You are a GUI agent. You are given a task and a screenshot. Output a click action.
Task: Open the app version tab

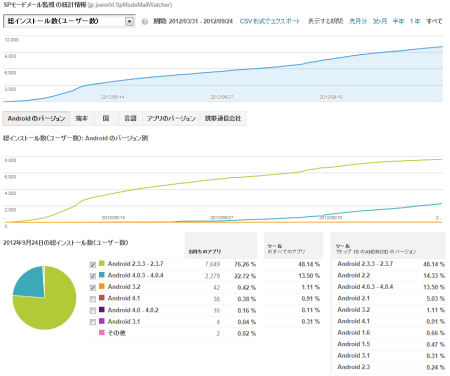[x=171, y=118]
